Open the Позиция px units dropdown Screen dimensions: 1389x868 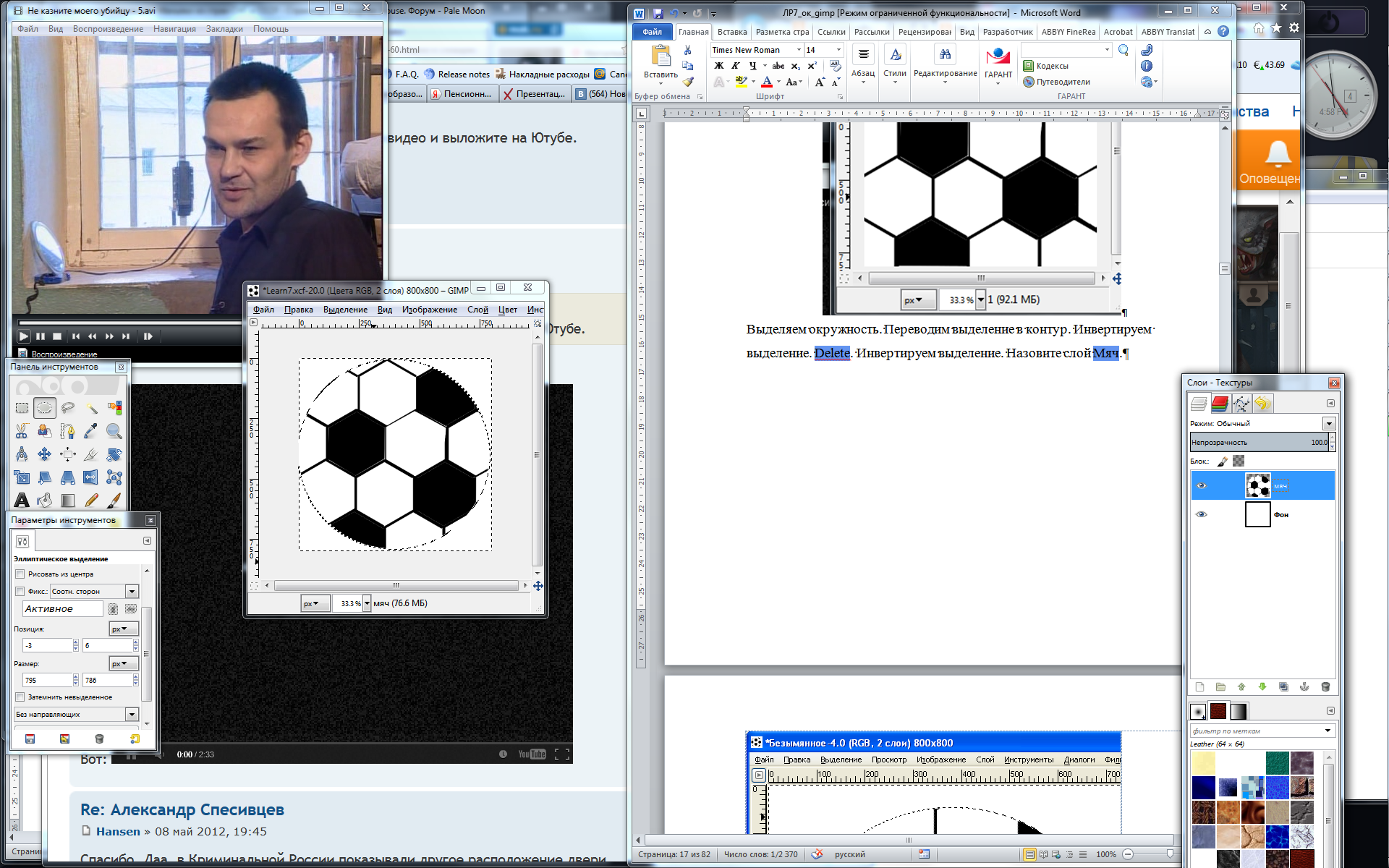pyautogui.click(x=124, y=629)
